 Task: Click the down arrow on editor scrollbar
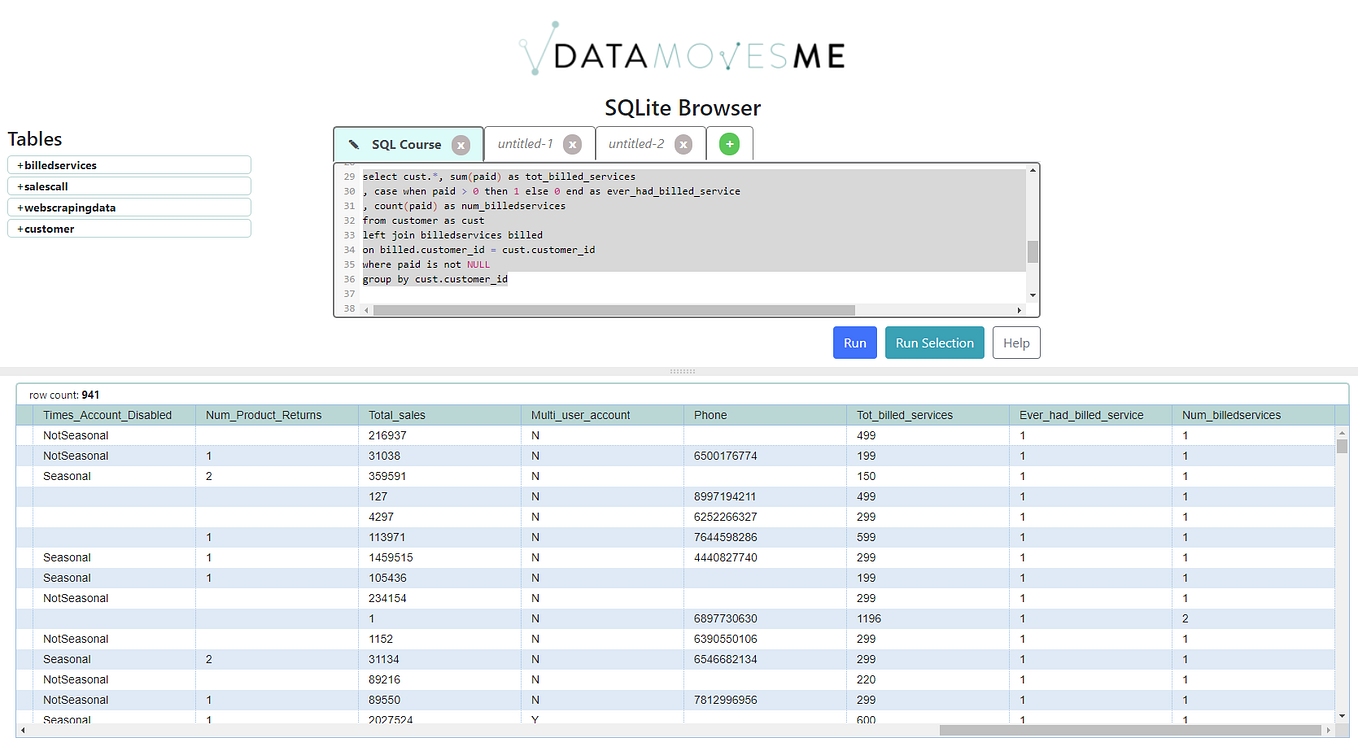pyautogui.click(x=1033, y=294)
